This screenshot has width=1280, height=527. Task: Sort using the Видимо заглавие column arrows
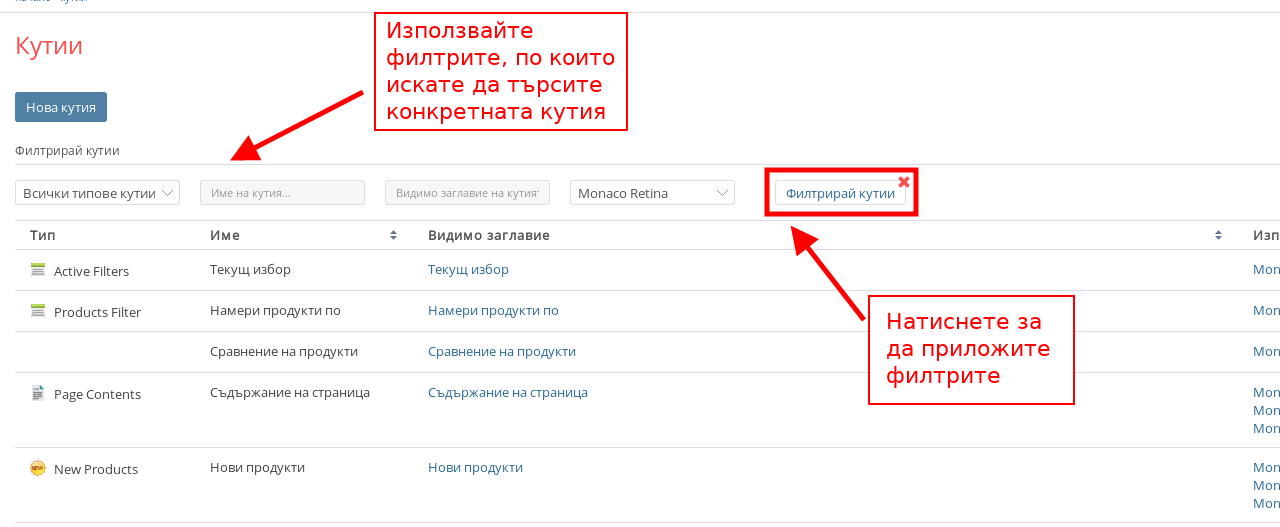click(x=1218, y=235)
